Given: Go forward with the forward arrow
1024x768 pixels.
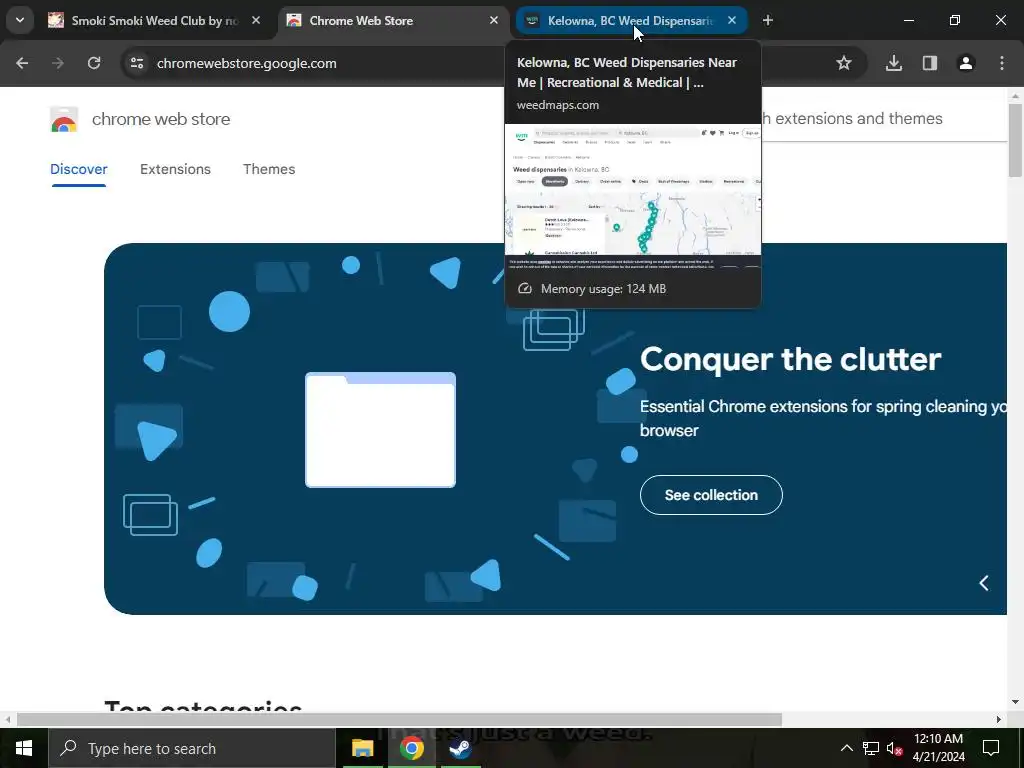Looking at the screenshot, I should click(x=58, y=63).
